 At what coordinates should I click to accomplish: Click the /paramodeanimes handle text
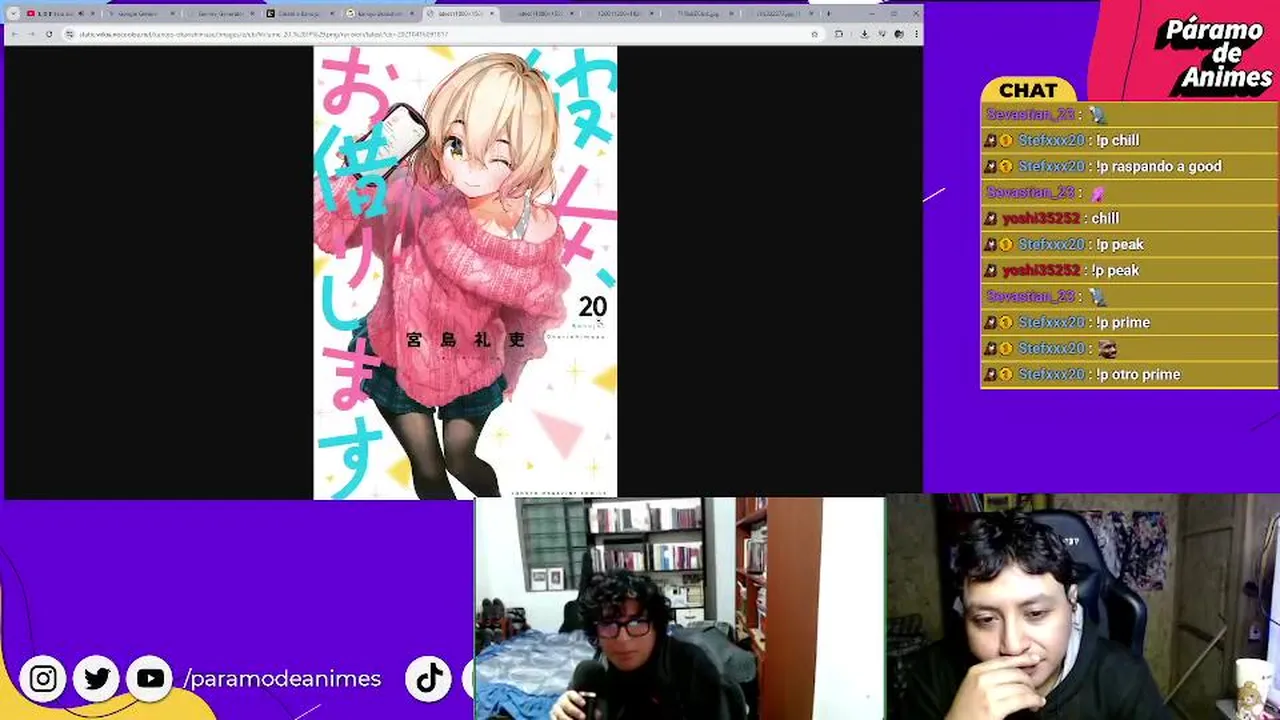[282, 679]
